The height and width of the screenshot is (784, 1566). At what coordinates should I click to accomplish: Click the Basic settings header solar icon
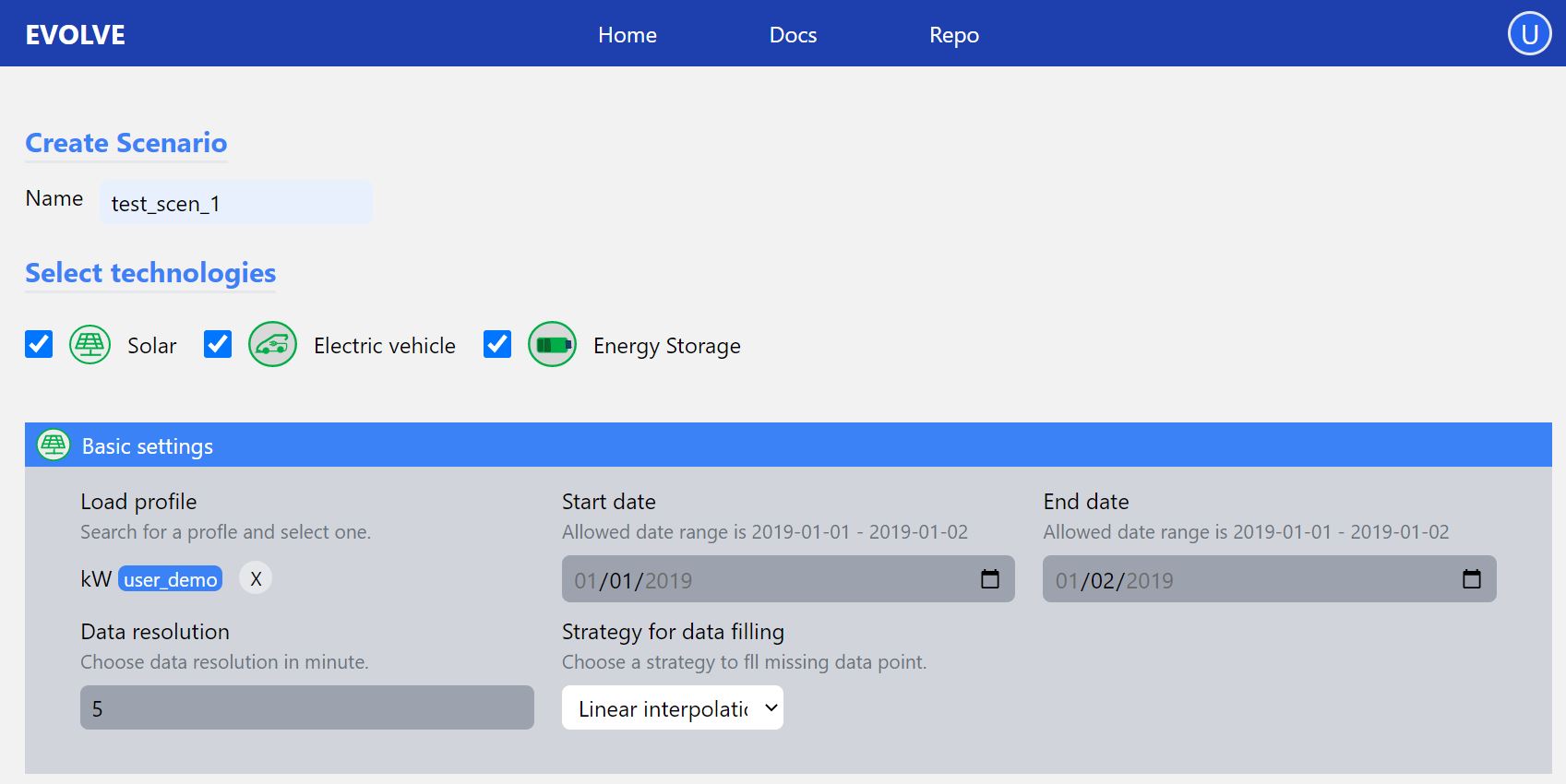(54, 445)
